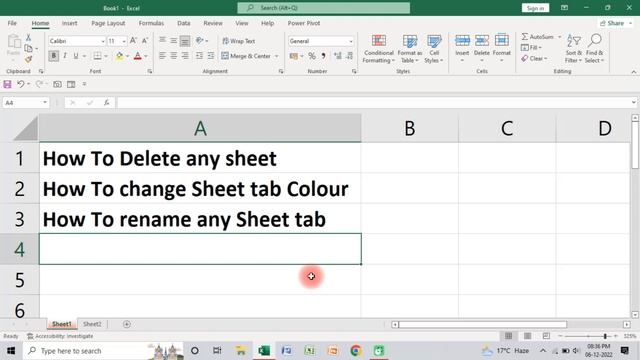Click the Sign in button
The height and width of the screenshot is (360, 640).
(x=535, y=8)
